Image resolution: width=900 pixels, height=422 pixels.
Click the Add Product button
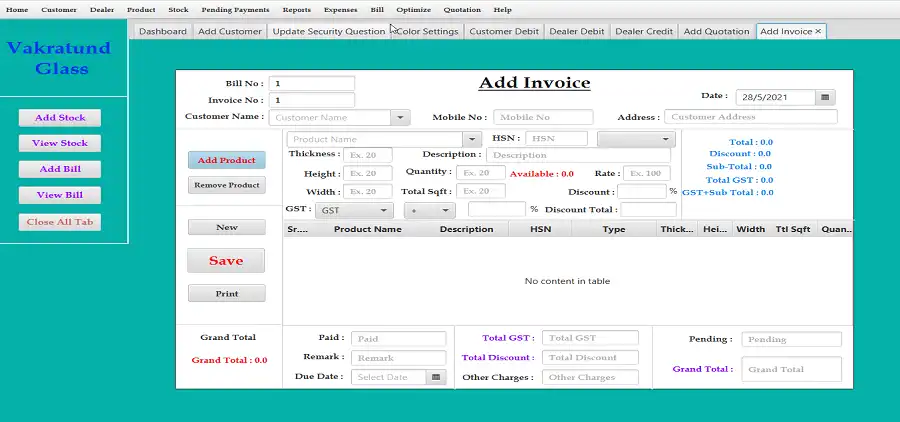click(226, 160)
